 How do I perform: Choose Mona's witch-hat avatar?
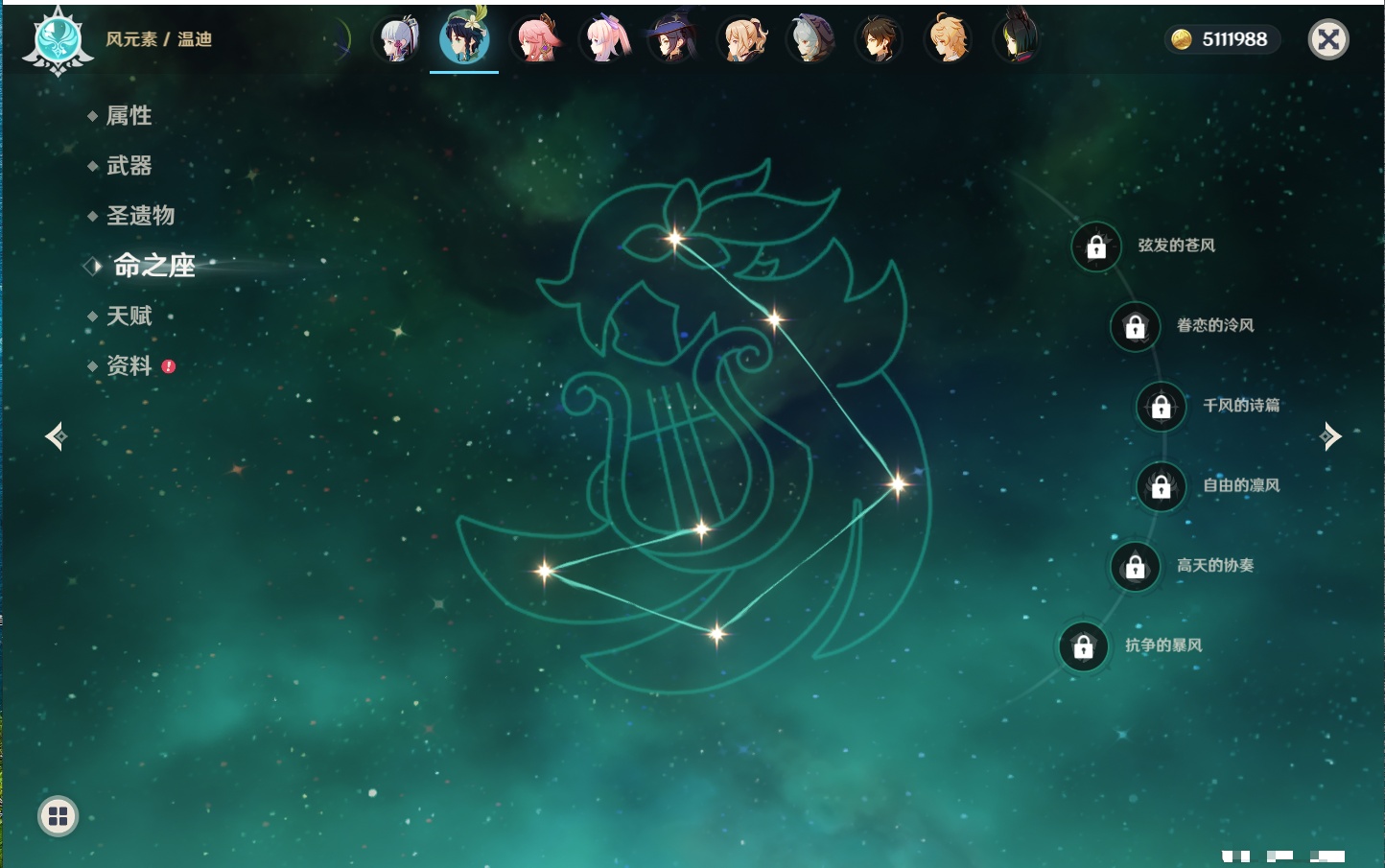click(672, 39)
